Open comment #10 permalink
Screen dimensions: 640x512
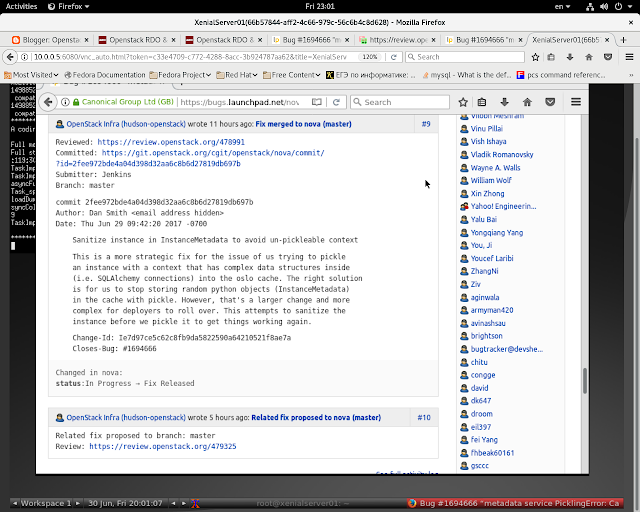pyautogui.click(x=424, y=418)
